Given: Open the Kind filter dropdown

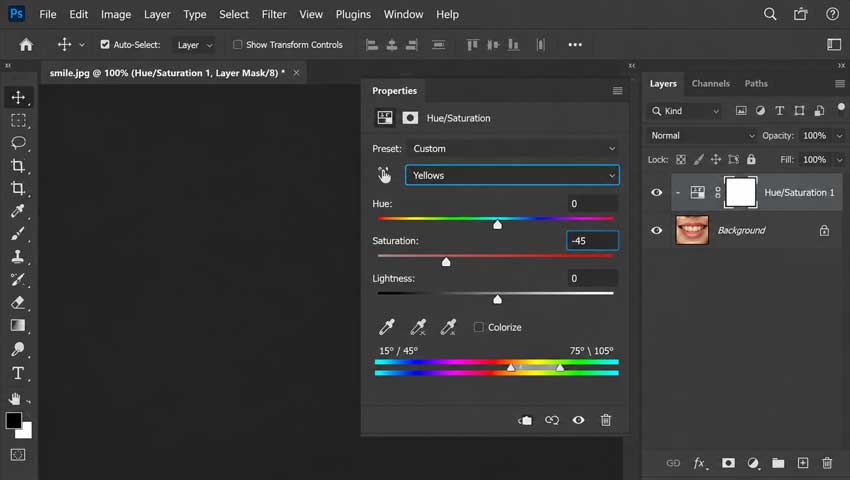Looking at the screenshot, I should [686, 111].
